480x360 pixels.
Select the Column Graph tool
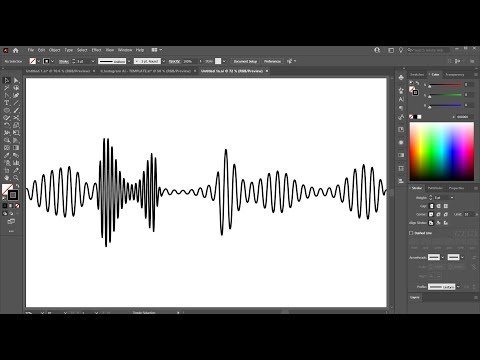coord(16,163)
